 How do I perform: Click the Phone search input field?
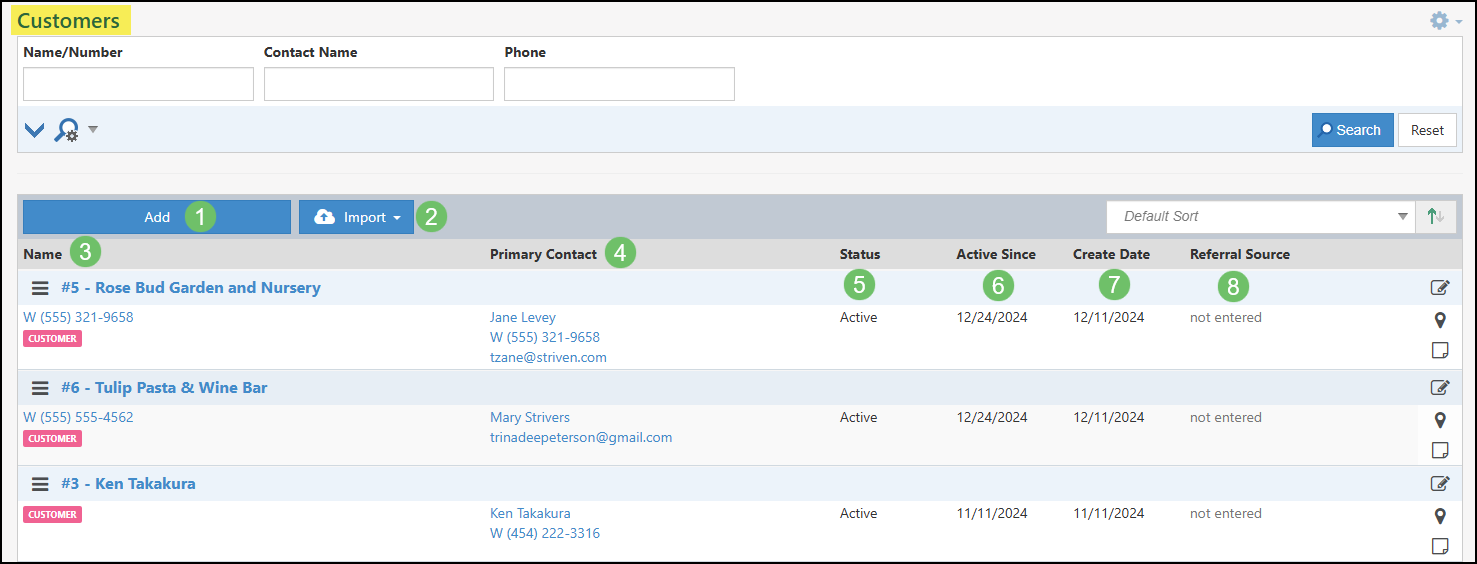click(619, 84)
